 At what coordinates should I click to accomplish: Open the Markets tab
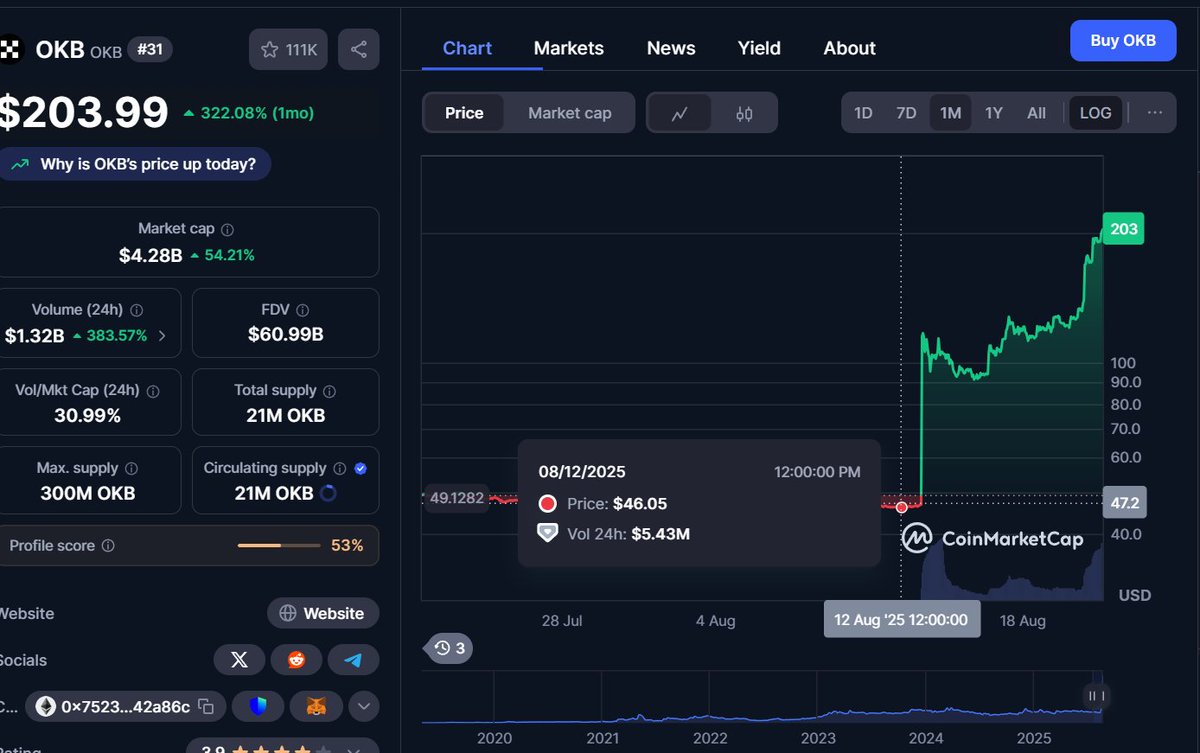pos(569,48)
